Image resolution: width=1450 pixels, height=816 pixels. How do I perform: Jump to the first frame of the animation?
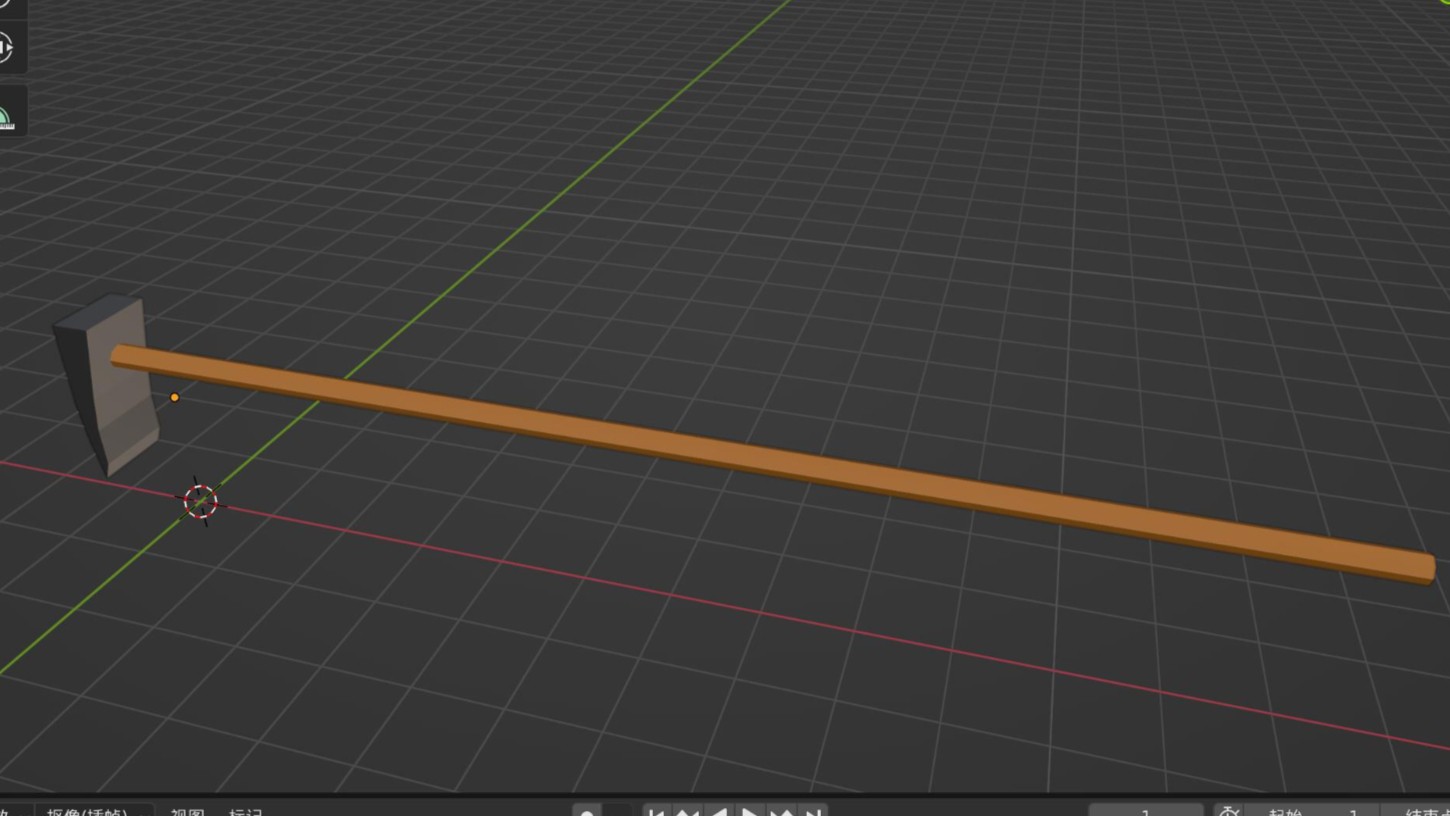tap(656, 811)
